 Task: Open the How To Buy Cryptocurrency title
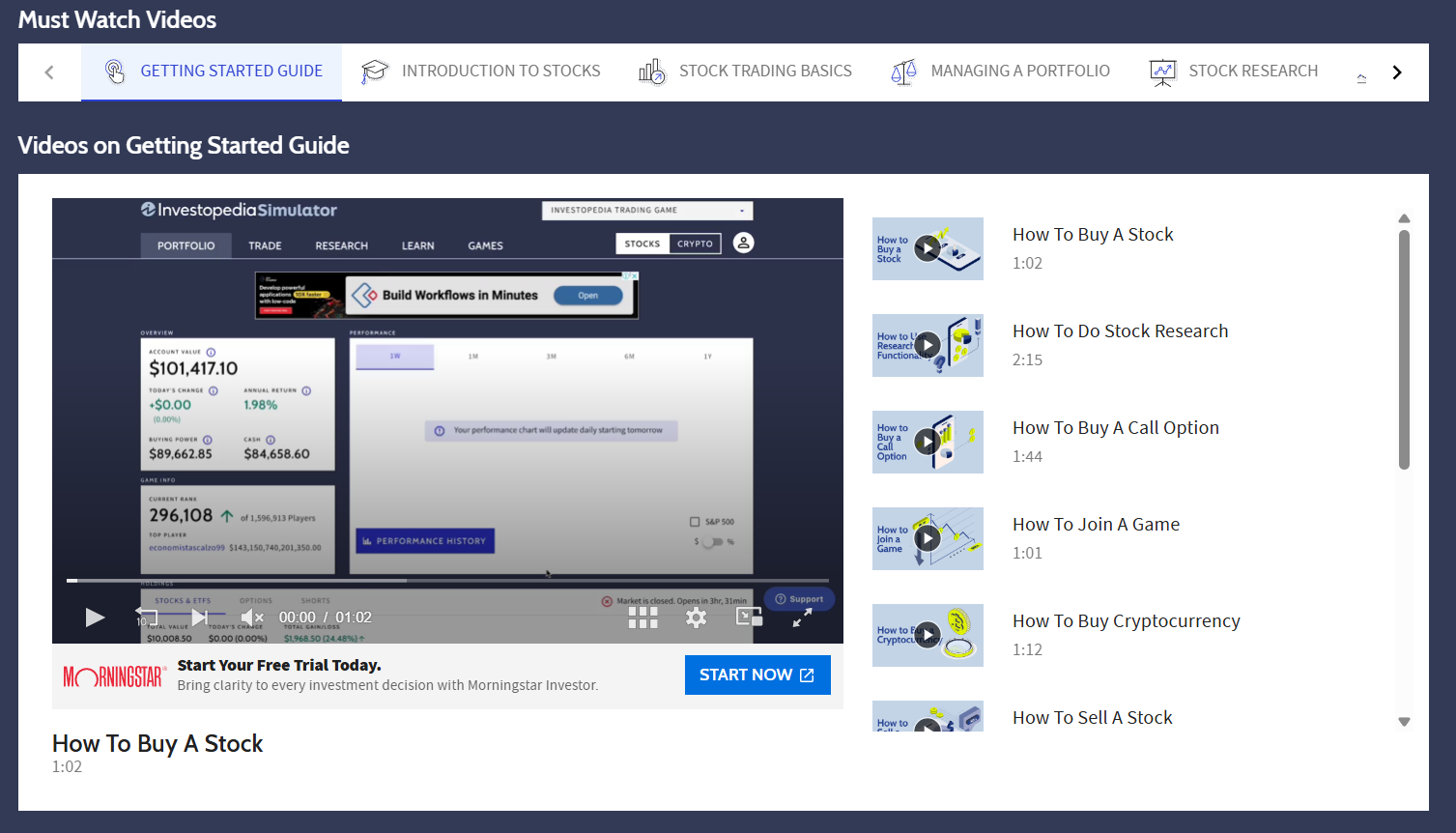pos(1127,621)
